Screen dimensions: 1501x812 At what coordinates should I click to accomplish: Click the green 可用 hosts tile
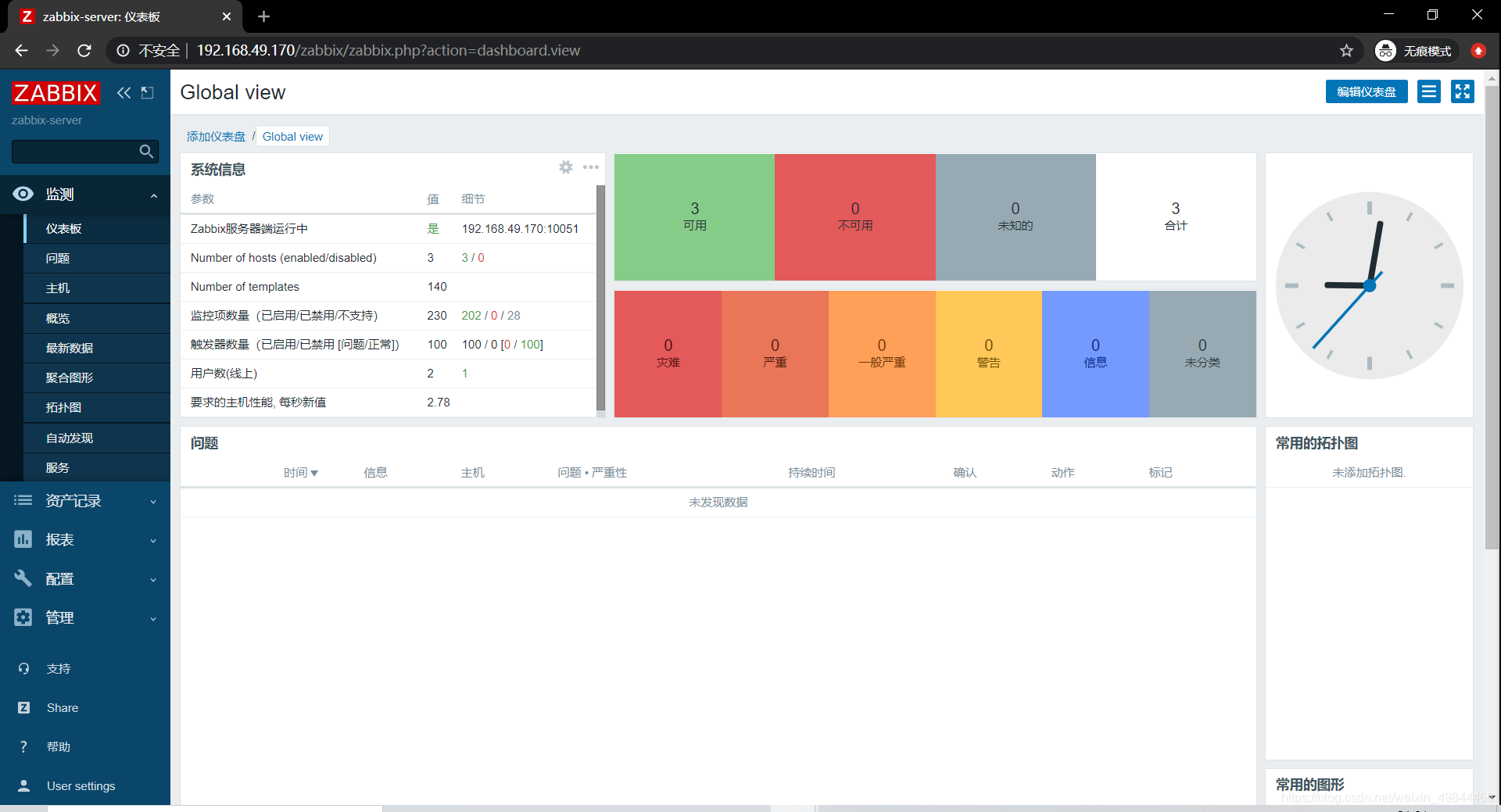coord(694,217)
